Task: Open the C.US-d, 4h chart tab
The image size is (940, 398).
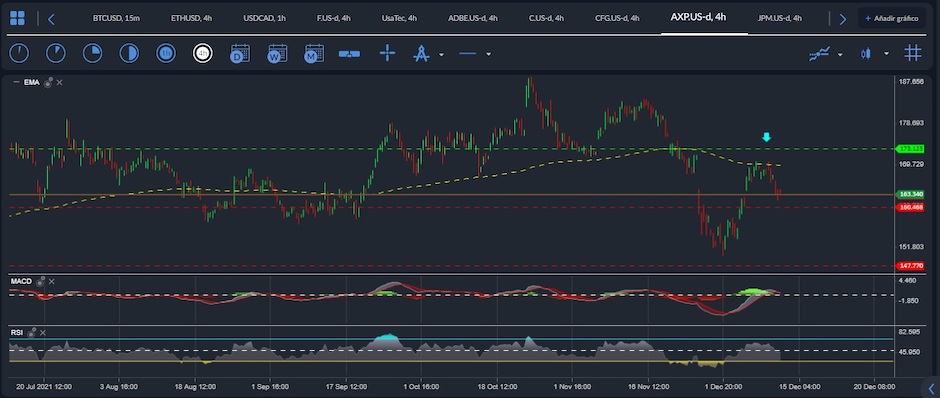Action: pos(546,19)
